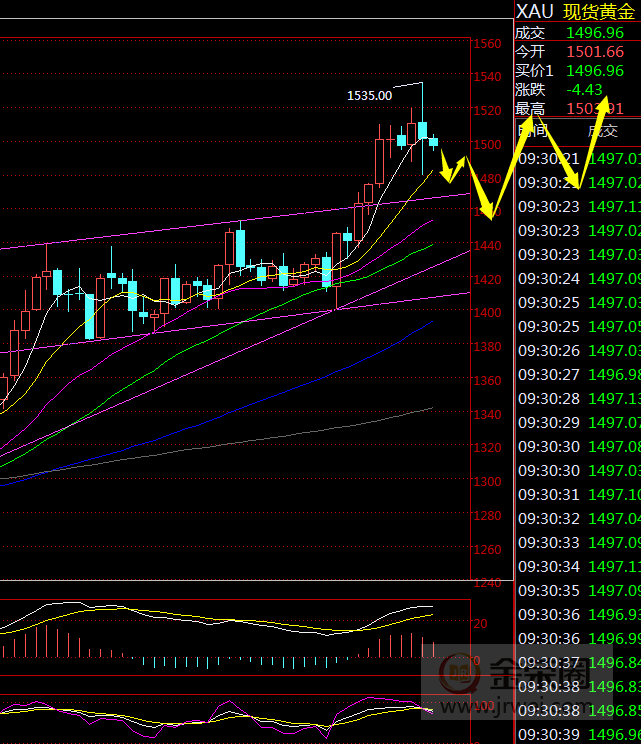
Task: Click the 1540 price axis label
Action: pyautogui.click(x=487, y=77)
